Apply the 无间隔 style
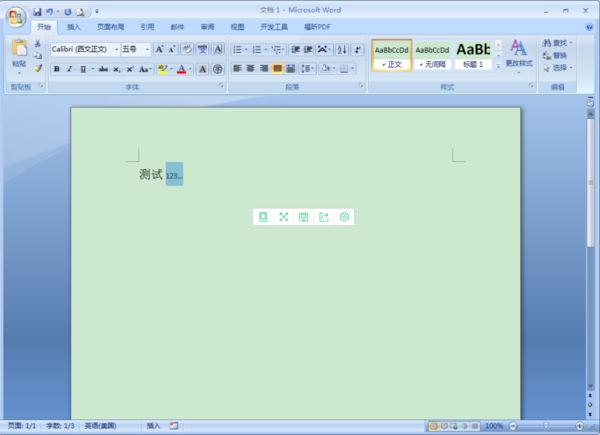This screenshot has height=435, width=600. click(432, 56)
